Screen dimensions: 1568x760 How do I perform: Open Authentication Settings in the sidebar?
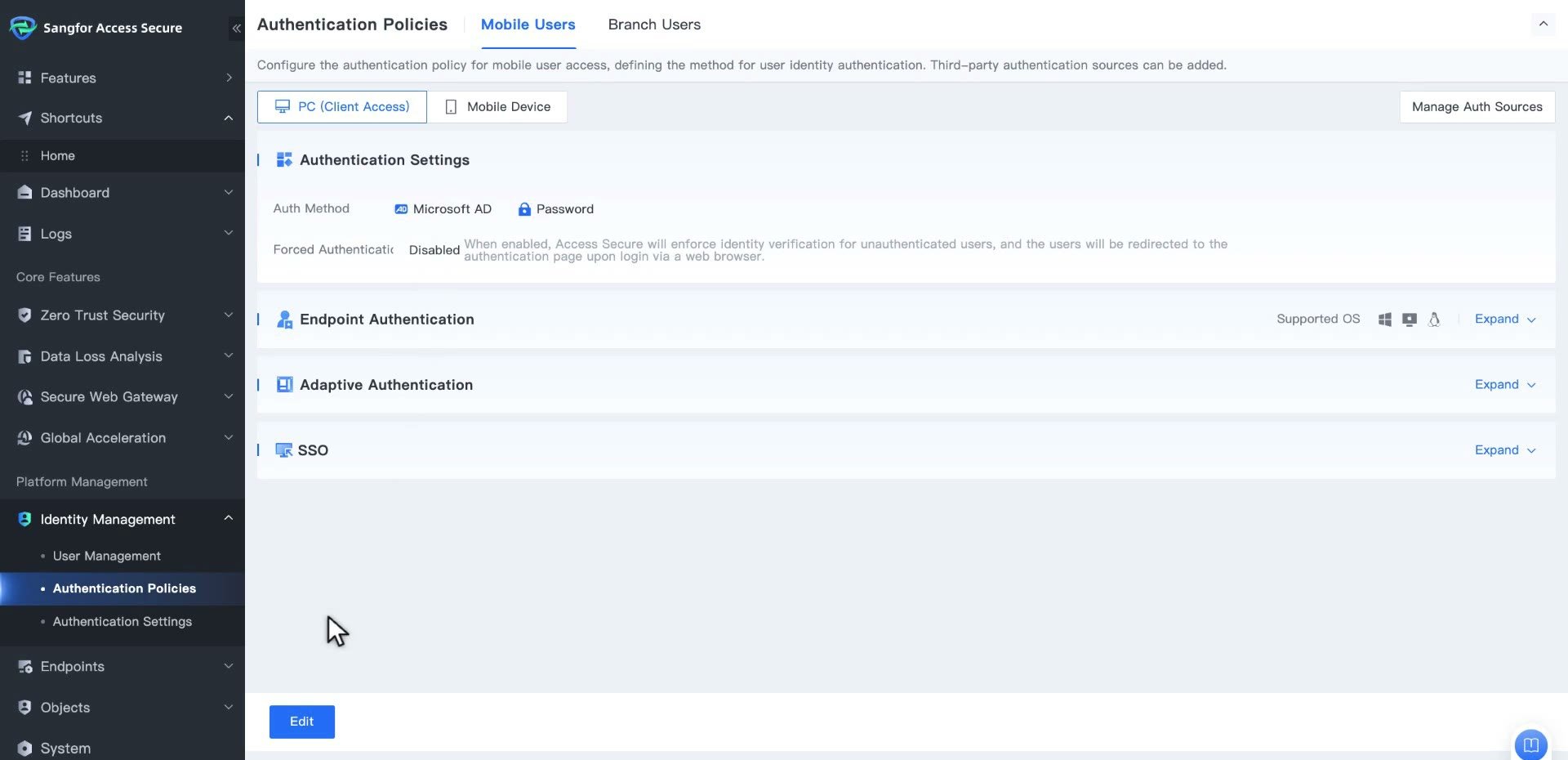pos(122,621)
